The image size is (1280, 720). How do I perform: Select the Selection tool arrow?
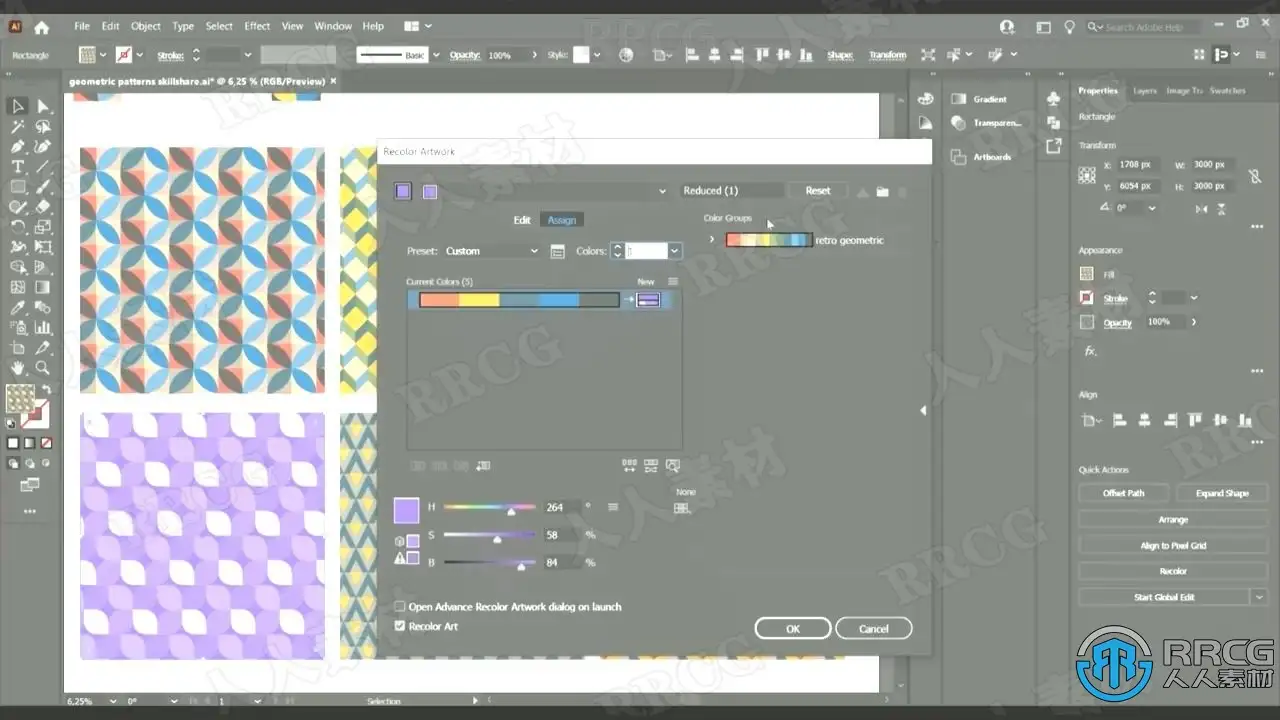18,106
